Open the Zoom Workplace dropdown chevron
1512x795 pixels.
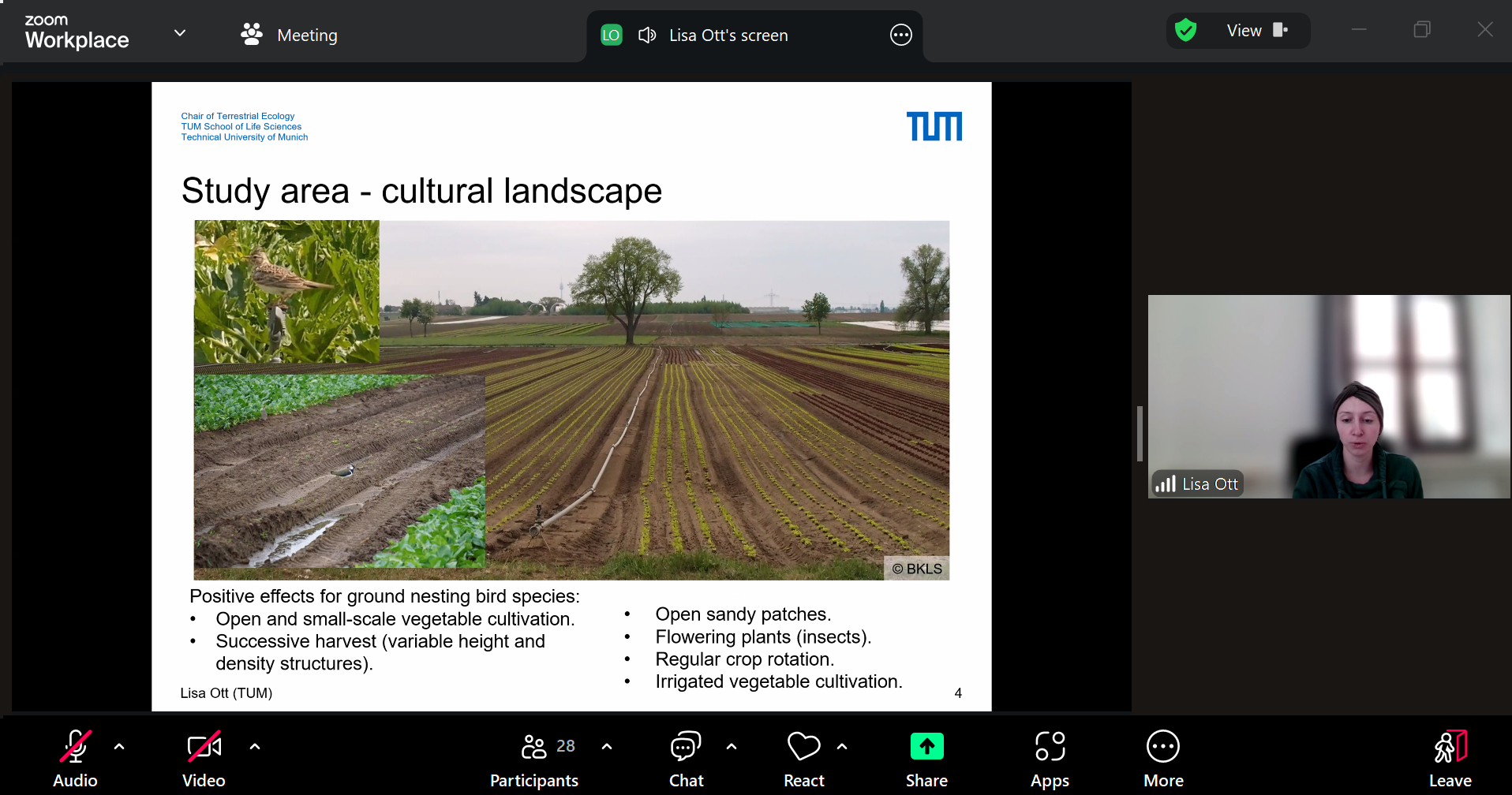point(180,33)
